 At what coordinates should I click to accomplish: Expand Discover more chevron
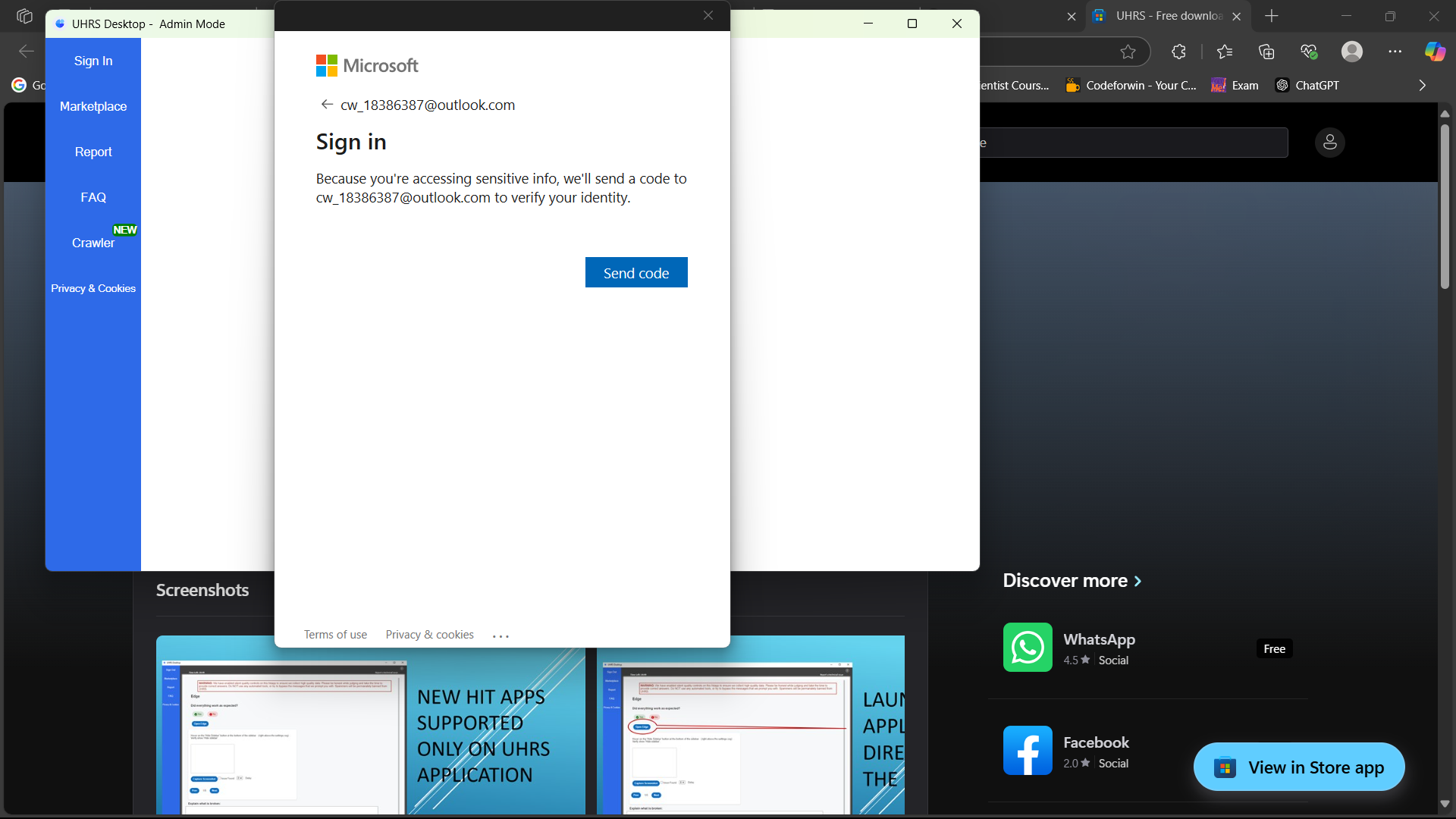coord(1137,581)
